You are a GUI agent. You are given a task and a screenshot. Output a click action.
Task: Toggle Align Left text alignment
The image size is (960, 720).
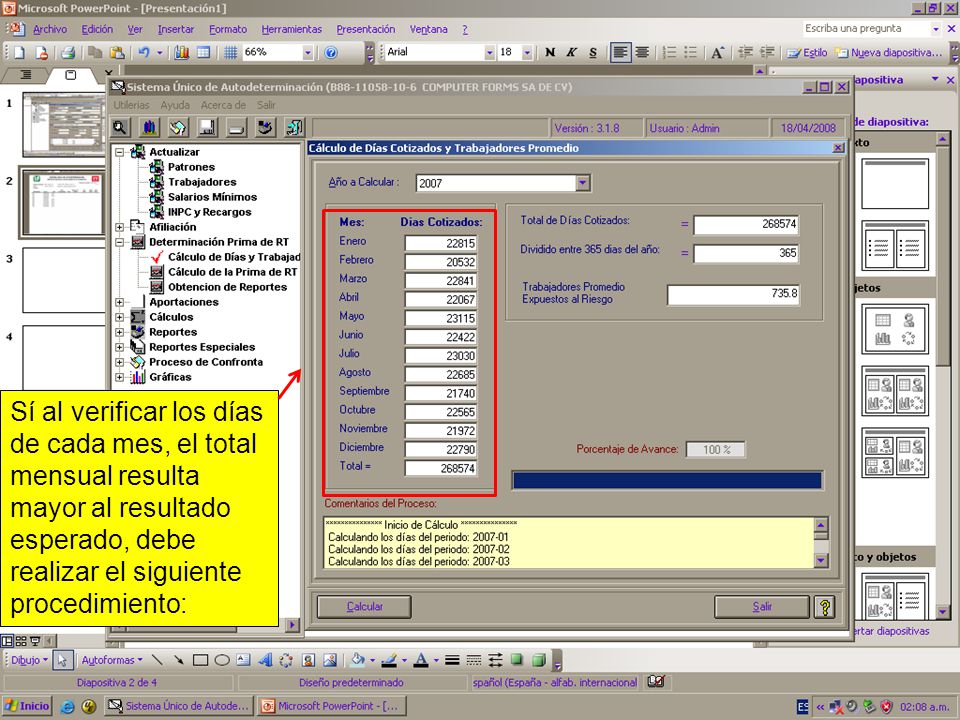(620, 53)
